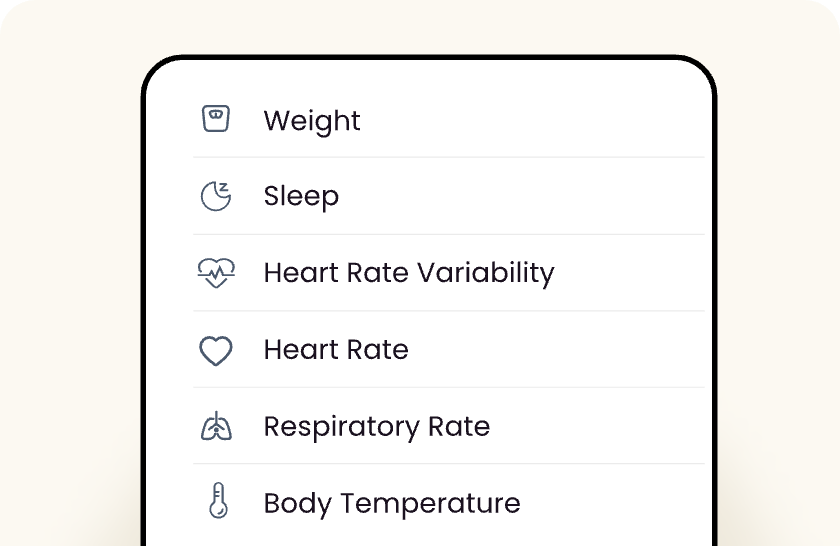The width and height of the screenshot is (840, 546).
Task: View the Sleep list row
Action: click(x=448, y=196)
